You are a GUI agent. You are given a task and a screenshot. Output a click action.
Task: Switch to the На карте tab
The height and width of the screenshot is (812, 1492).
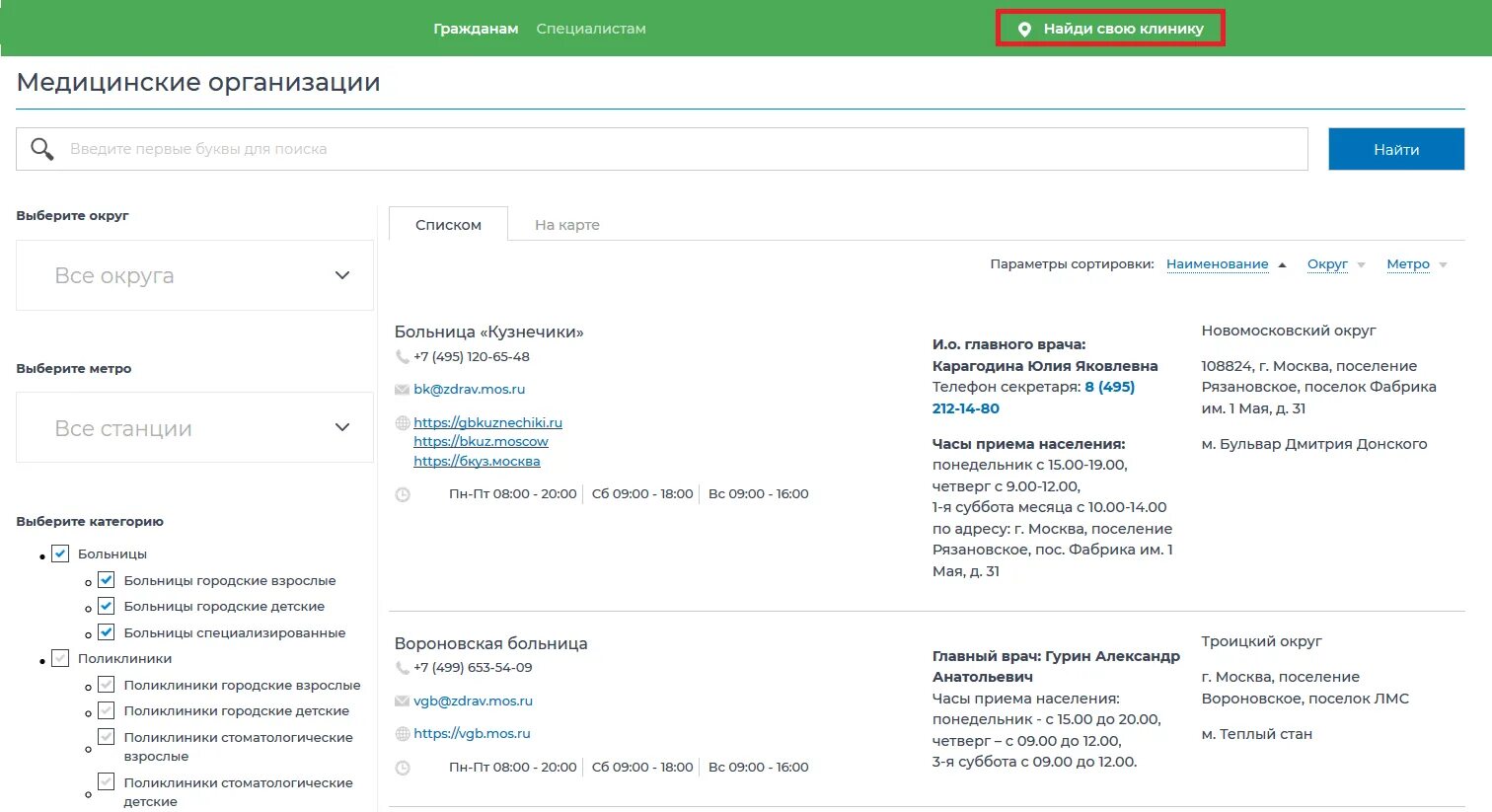pyautogui.click(x=567, y=225)
